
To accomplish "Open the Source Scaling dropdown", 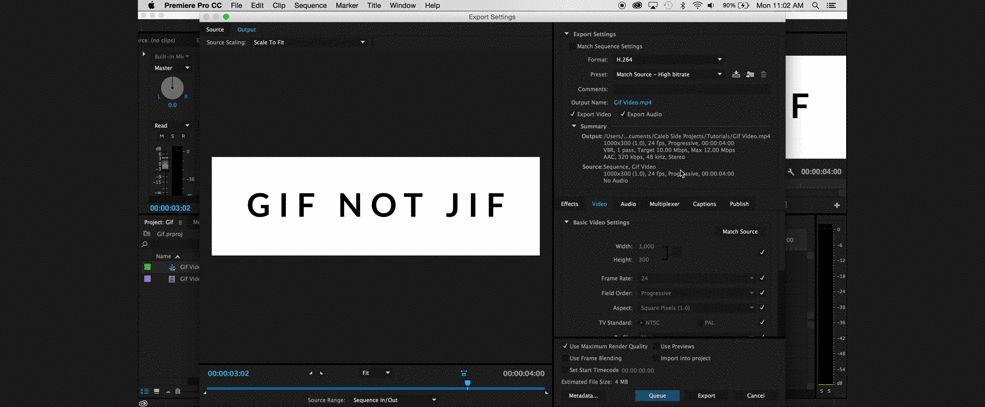I will (308, 42).
